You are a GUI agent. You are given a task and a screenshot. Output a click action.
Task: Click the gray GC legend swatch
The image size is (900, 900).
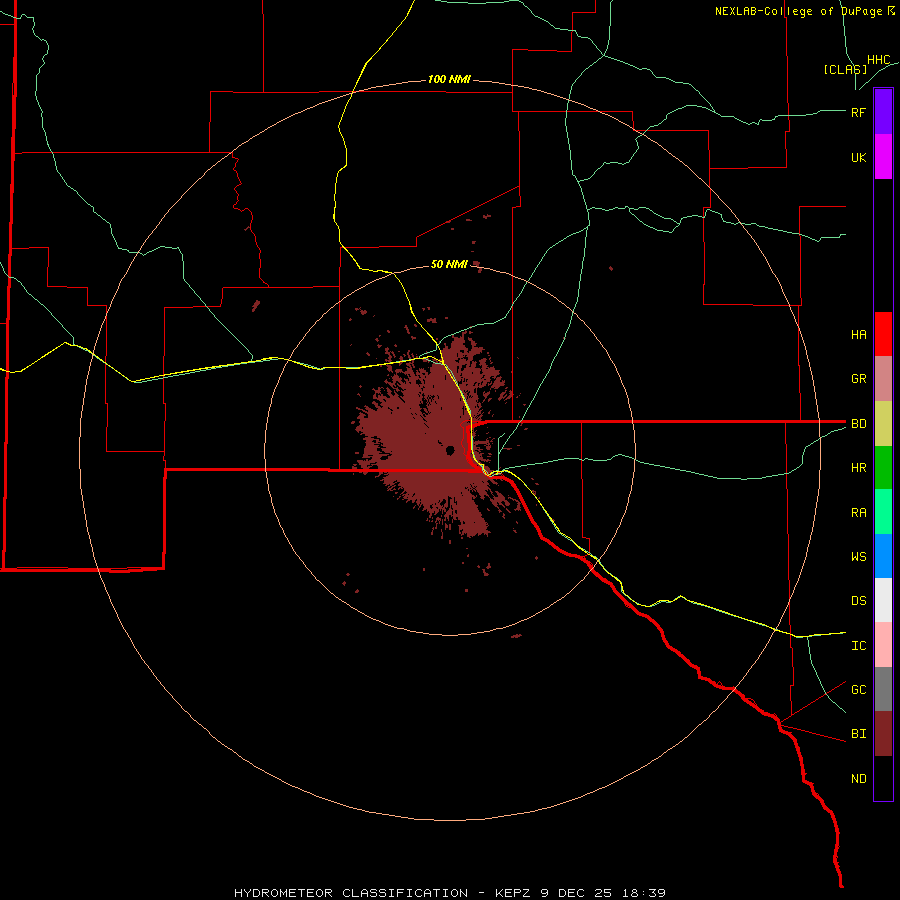(x=883, y=689)
